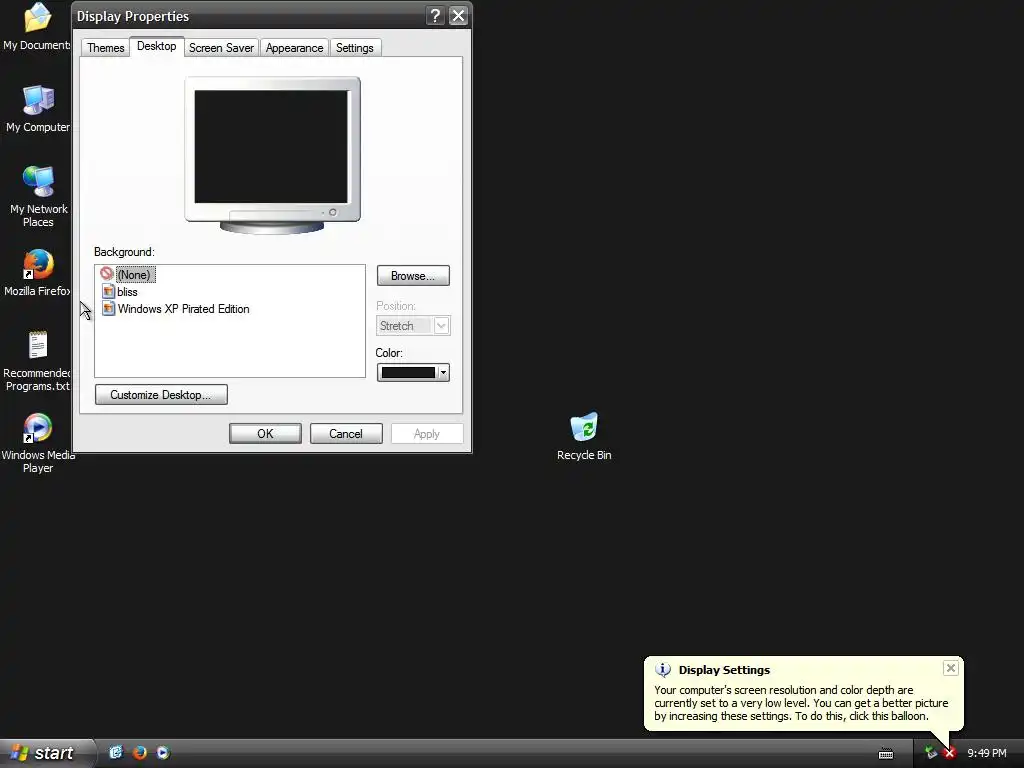
Task: Go to the Appearance tab
Action: [x=295, y=48]
